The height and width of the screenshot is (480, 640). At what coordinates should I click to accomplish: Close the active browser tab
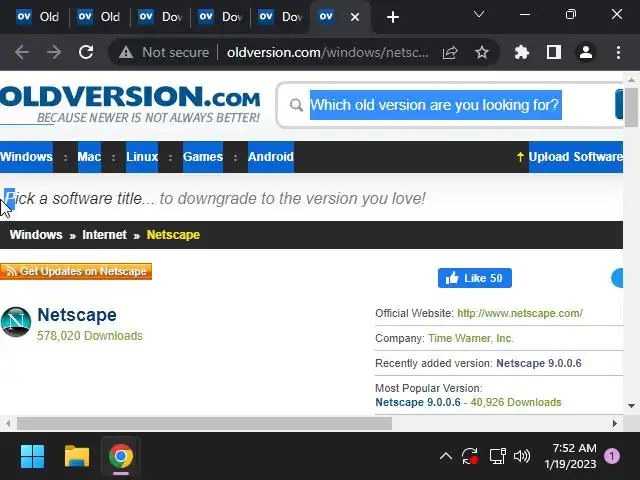(355, 17)
